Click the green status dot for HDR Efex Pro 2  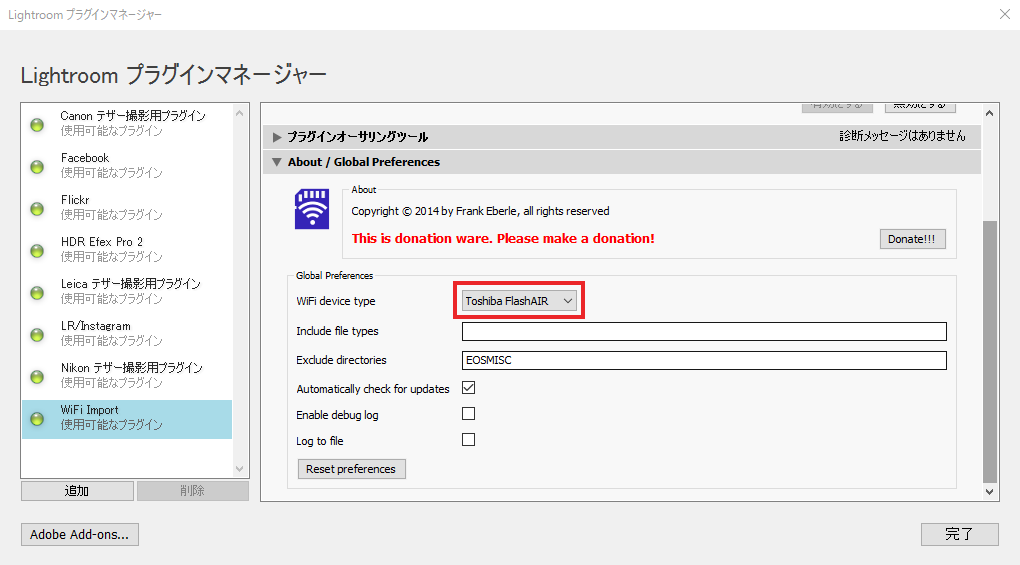(37, 250)
